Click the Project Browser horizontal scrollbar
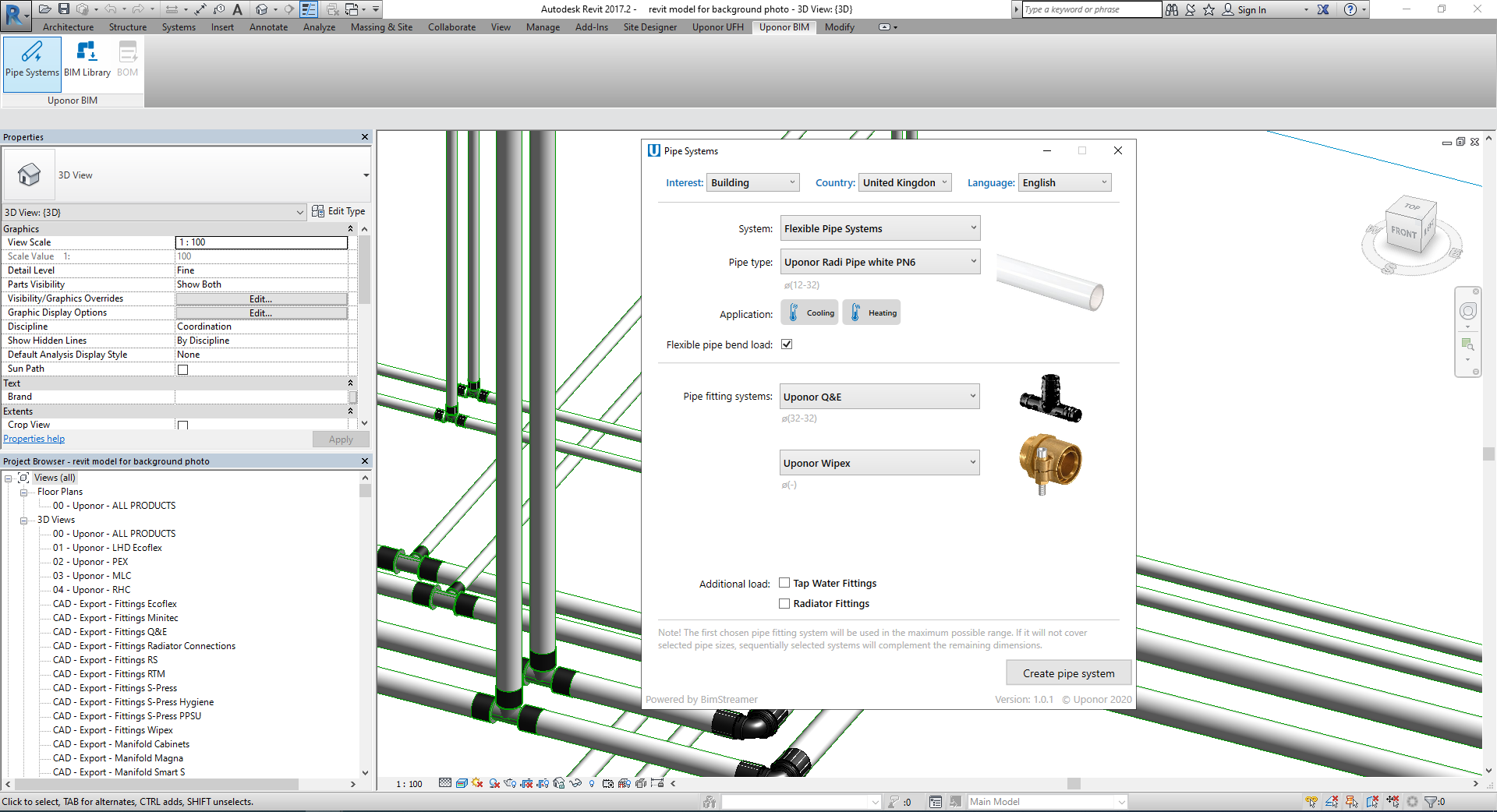The width and height of the screenshot is (1497, 812). point(156,784)
